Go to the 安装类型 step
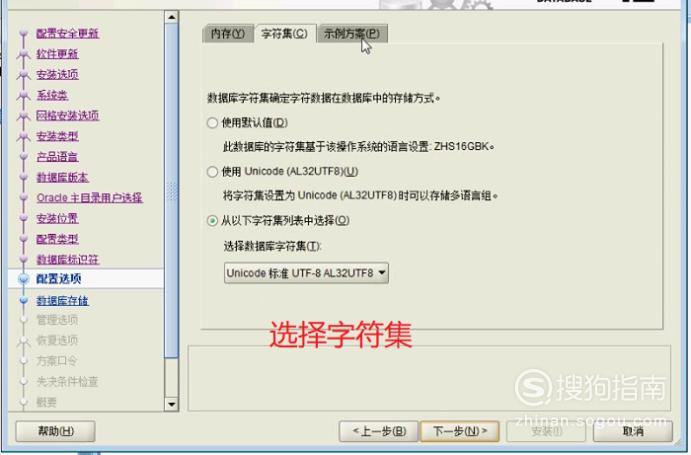 (57, 136)
